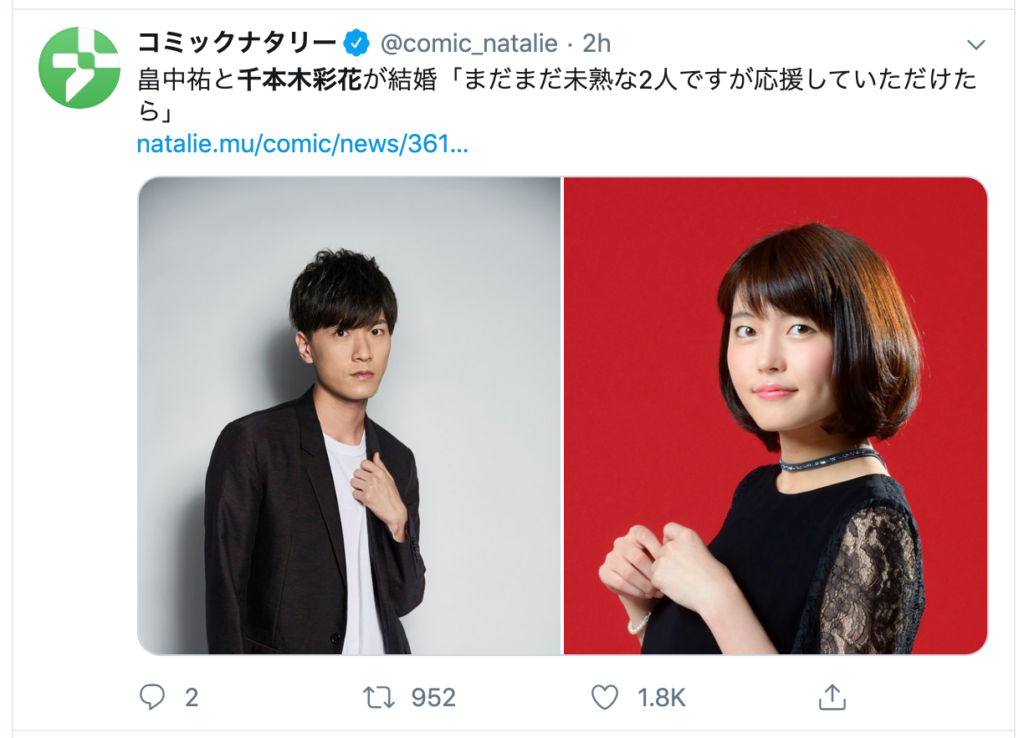Click the reply speech bubble icon
The image size is (1024, 738).
coord(152,697)
